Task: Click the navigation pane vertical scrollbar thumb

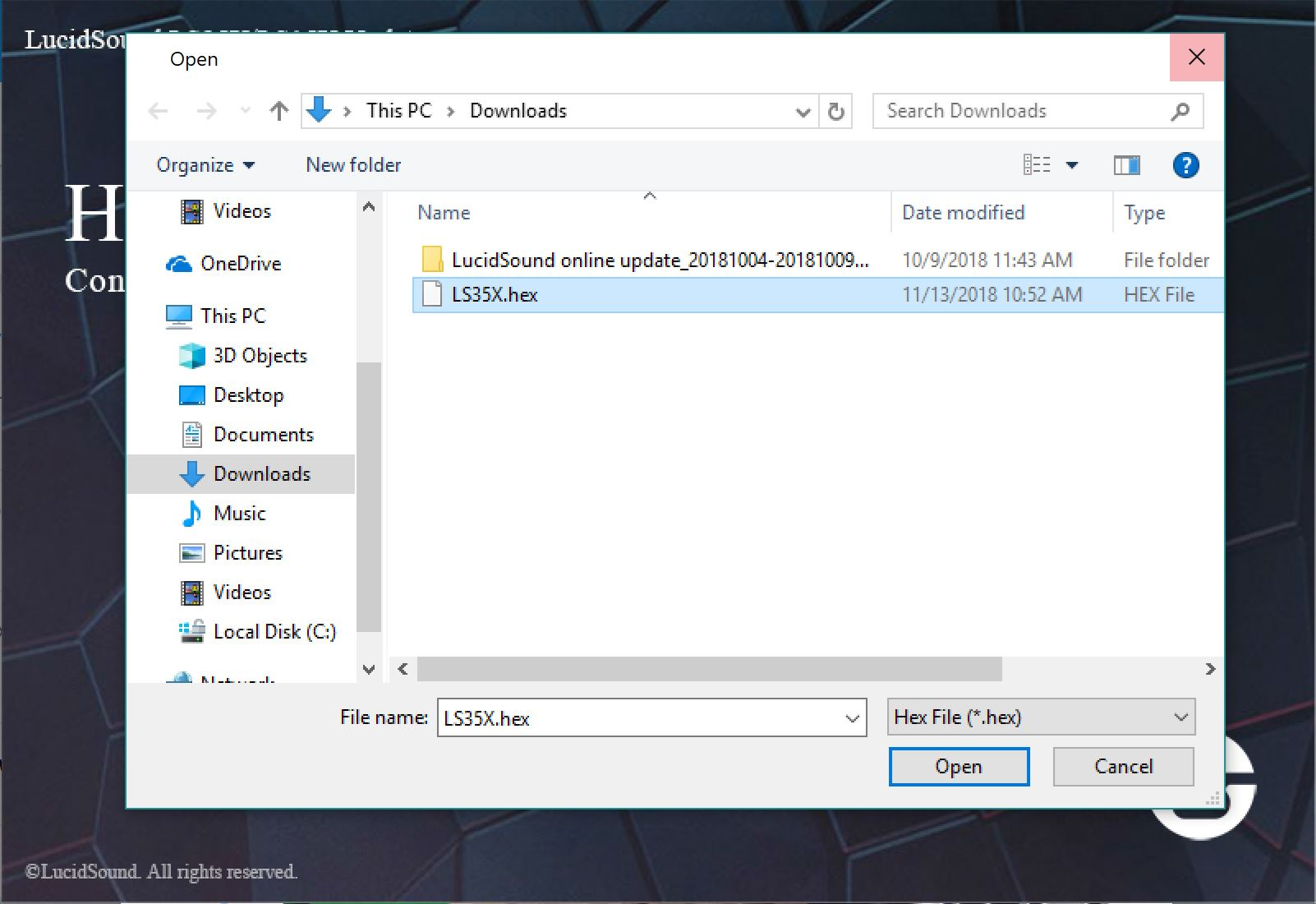Action: (x=369, y=496)
